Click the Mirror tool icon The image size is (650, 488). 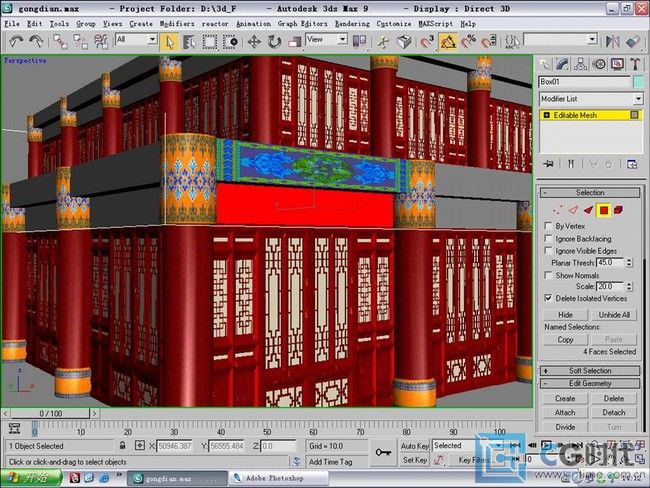tap(612, 41)
